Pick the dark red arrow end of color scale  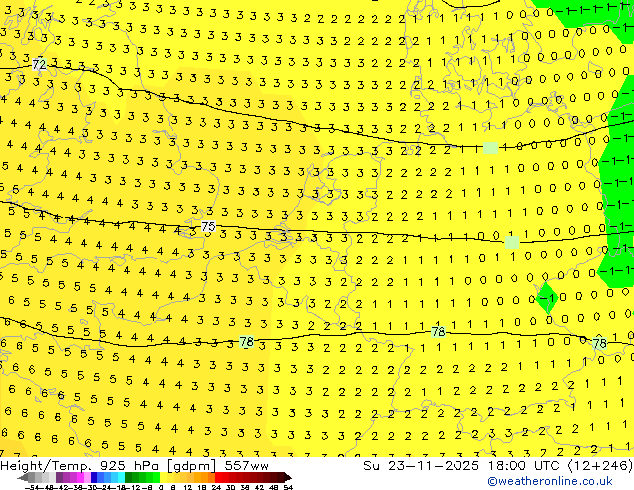287,478
